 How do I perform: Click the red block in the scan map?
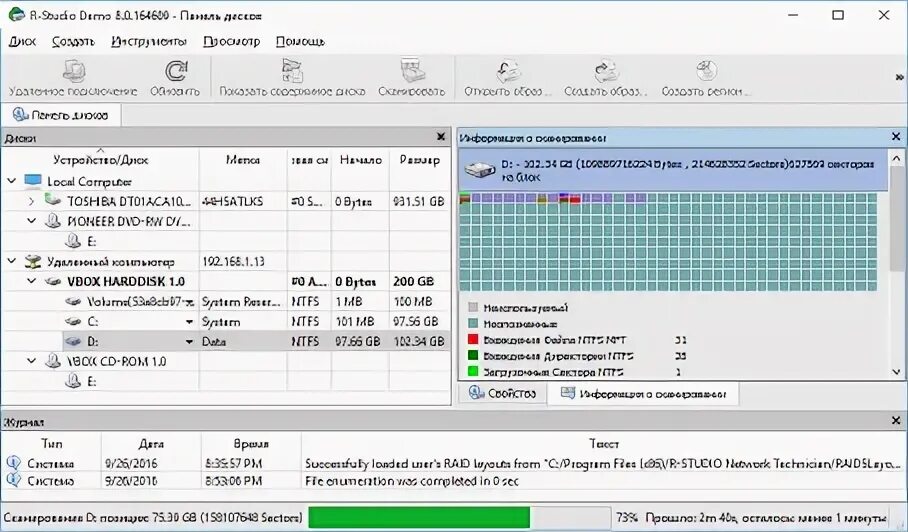[x=575, y=200]
